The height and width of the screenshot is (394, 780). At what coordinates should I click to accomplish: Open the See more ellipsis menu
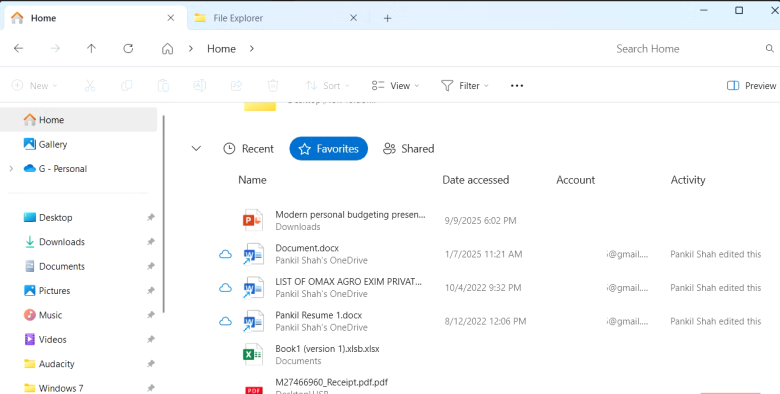(x=517, y=86)
